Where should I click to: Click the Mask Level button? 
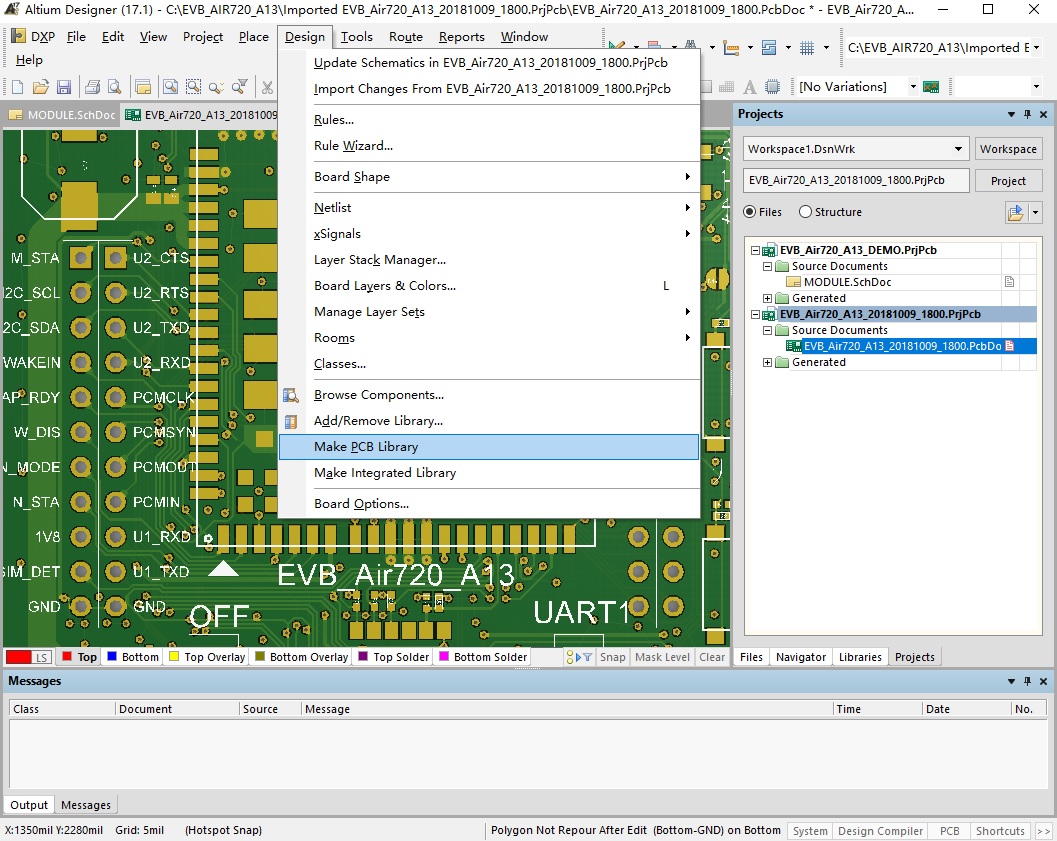tap(662, 657)
